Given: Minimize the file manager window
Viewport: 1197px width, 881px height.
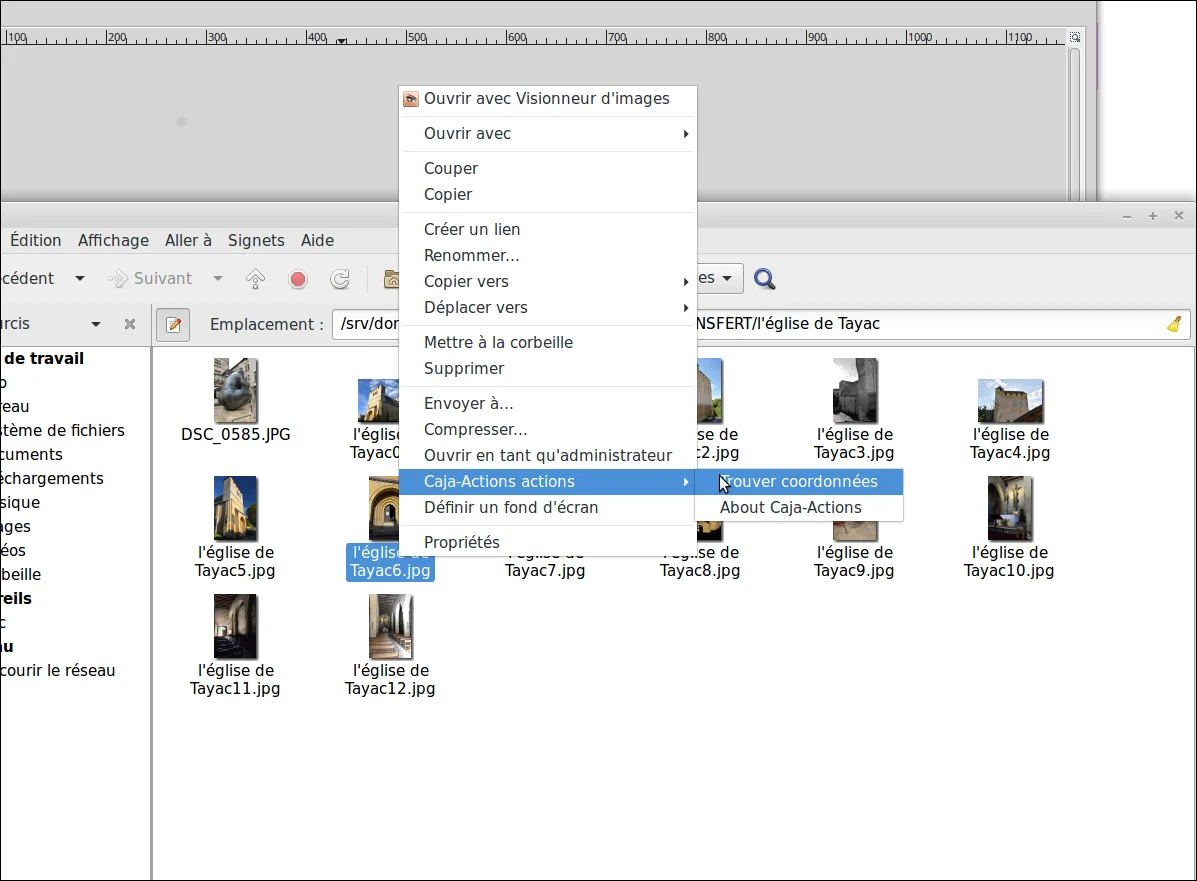Looking at the screenshot, I should [x=1127, y=217].
